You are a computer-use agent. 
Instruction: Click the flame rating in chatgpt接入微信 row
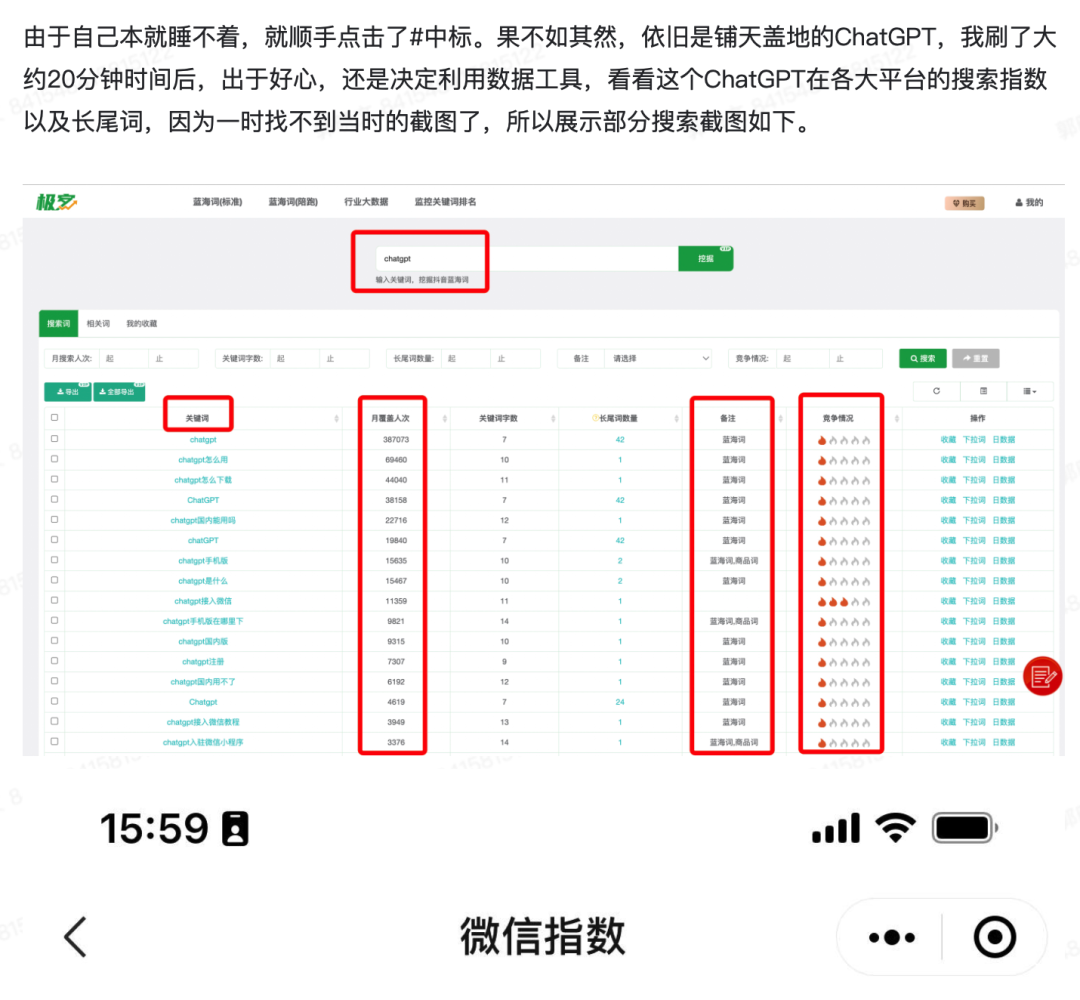tap(844, 601)
